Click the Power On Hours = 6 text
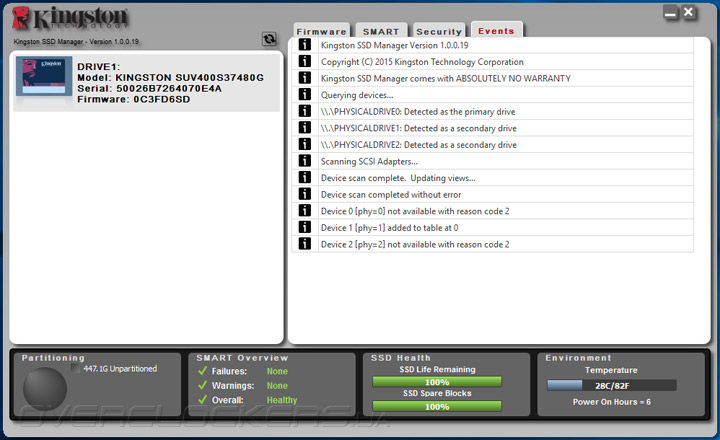The image size is (720, 440). pos(612,402)
